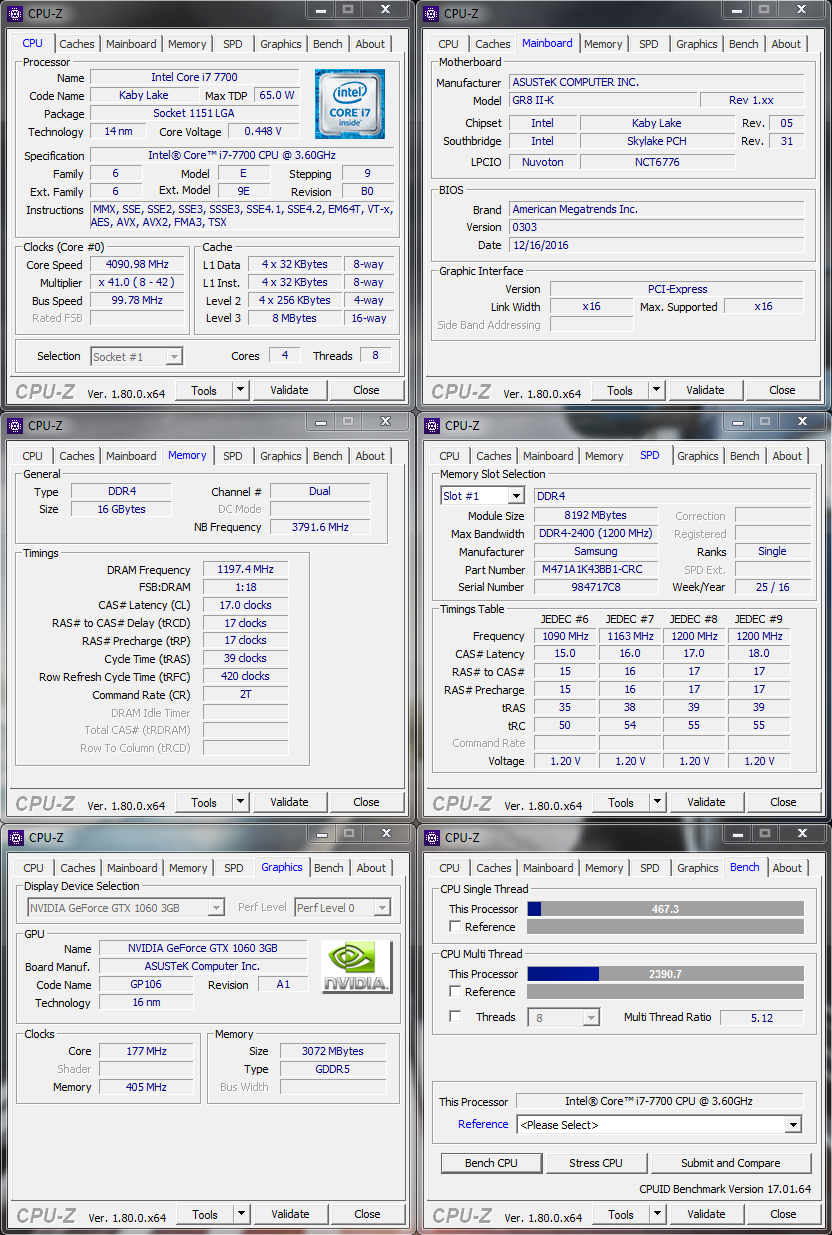Click the Multi Thread score bar showing 2390.7
Screen dimensions: 832x1235
coord(665,974)
